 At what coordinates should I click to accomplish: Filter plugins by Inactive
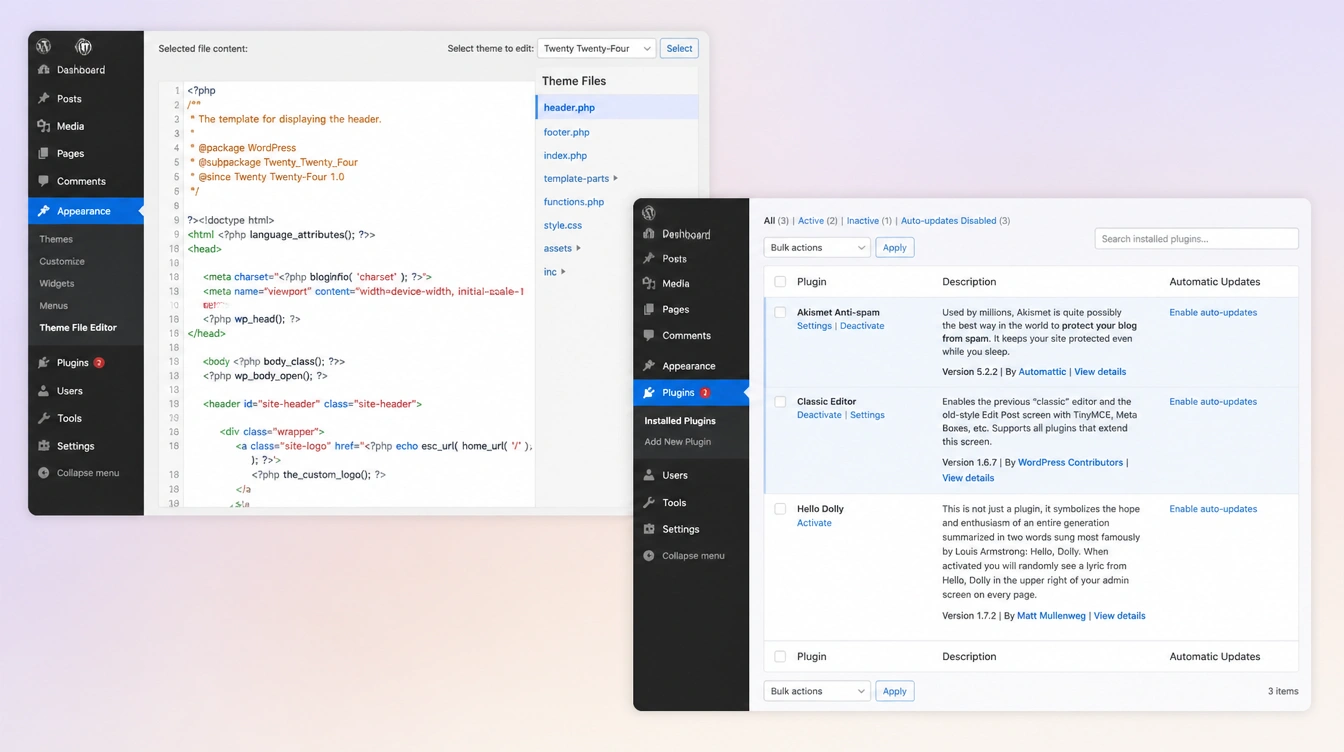tap(863, 221)
